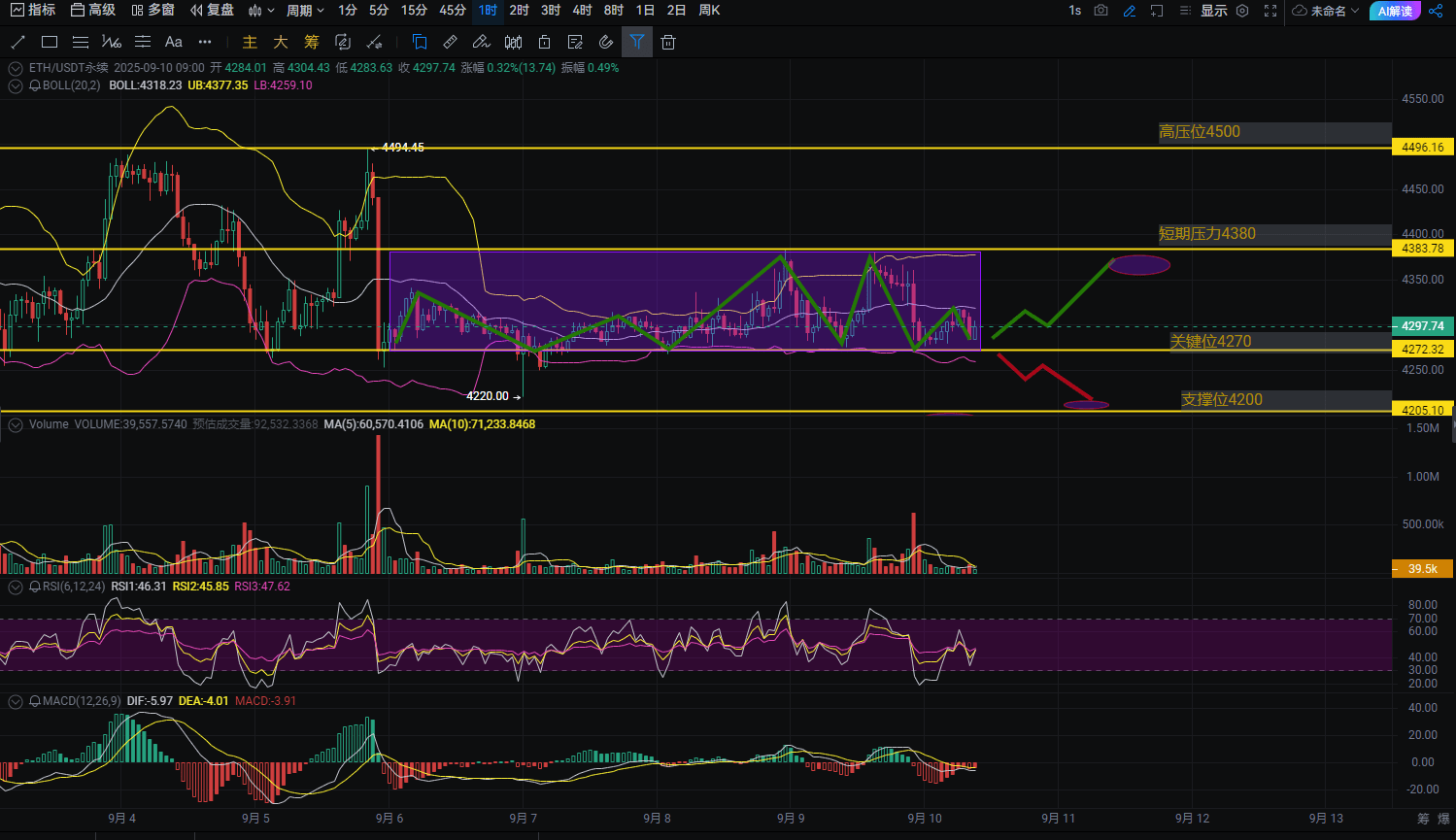The image size is (1456, 840).
Task: Select the rectangle drawing tool
Action: point(50,42)
